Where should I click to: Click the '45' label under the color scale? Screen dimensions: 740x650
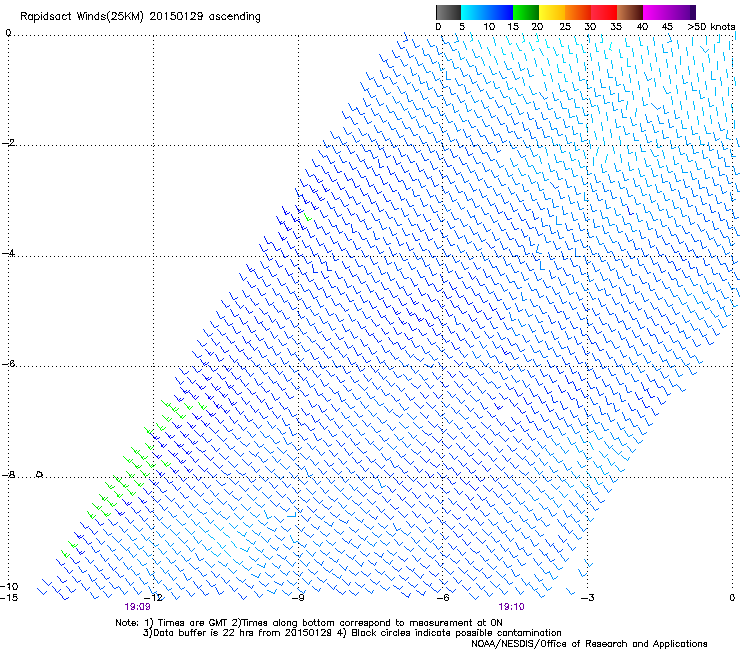(667, 27)
